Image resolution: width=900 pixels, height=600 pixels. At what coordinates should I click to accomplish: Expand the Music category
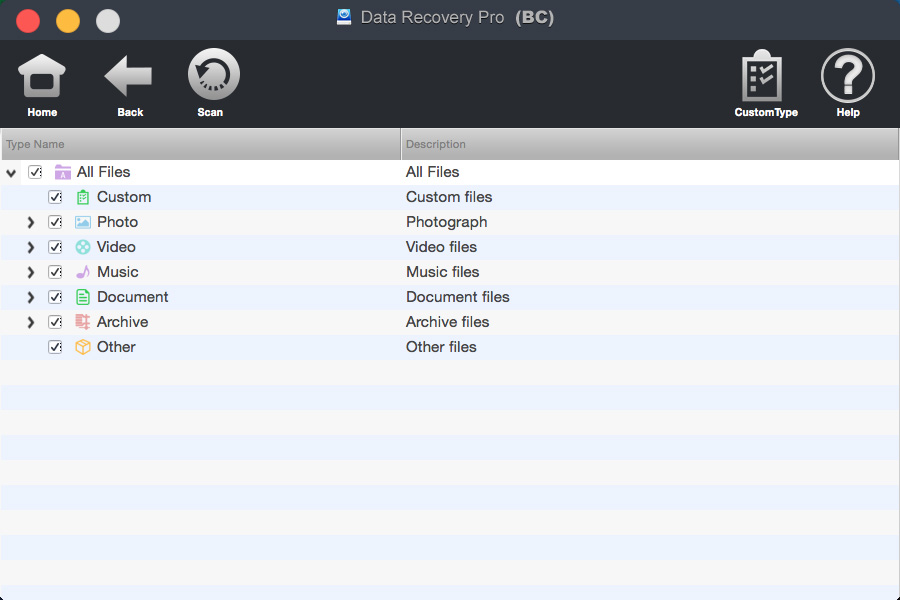(31, 272)
